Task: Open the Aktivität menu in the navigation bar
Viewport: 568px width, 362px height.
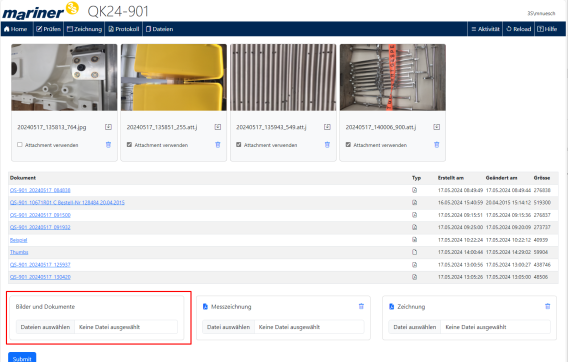Action: pos(485,29)
